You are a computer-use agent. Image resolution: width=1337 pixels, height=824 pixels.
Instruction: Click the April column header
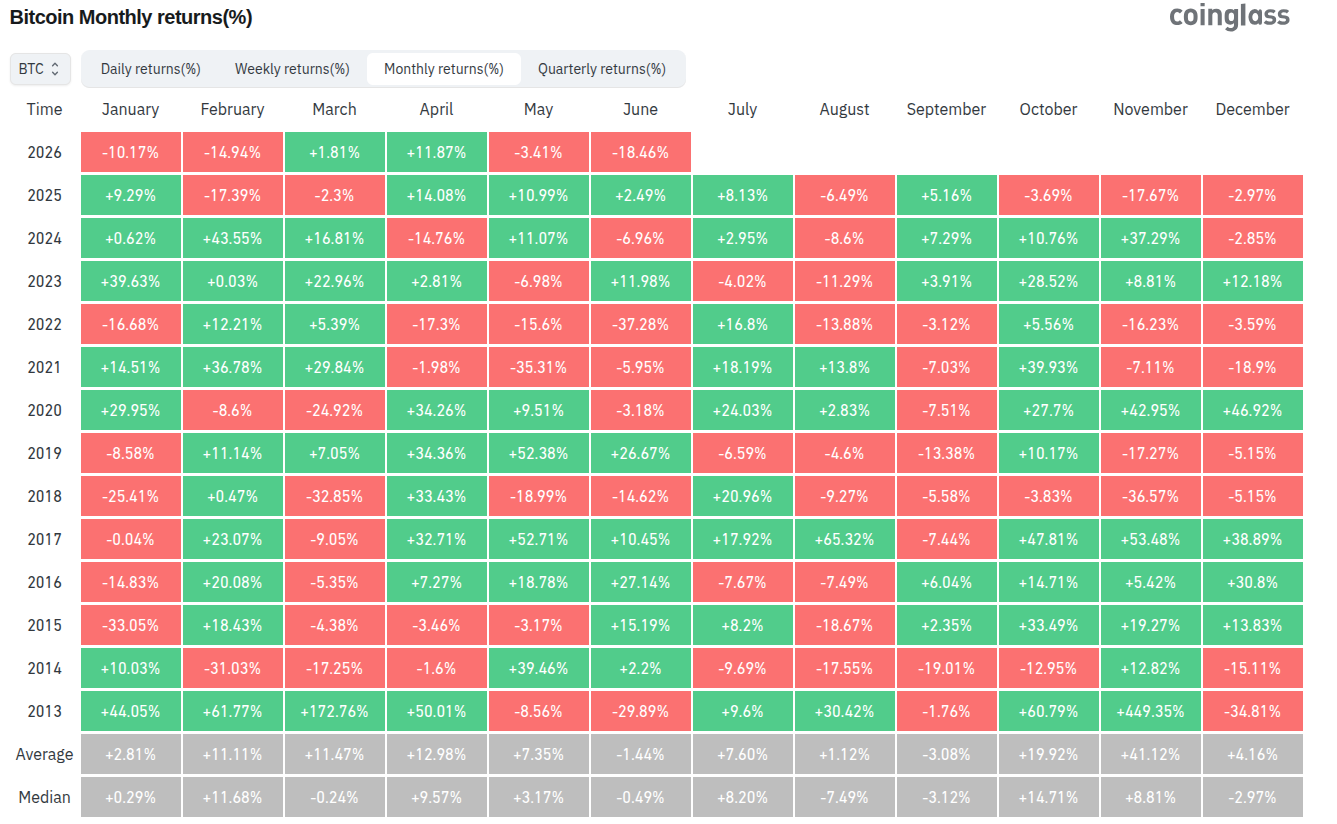pyautogui.click(x=436, y=109)
